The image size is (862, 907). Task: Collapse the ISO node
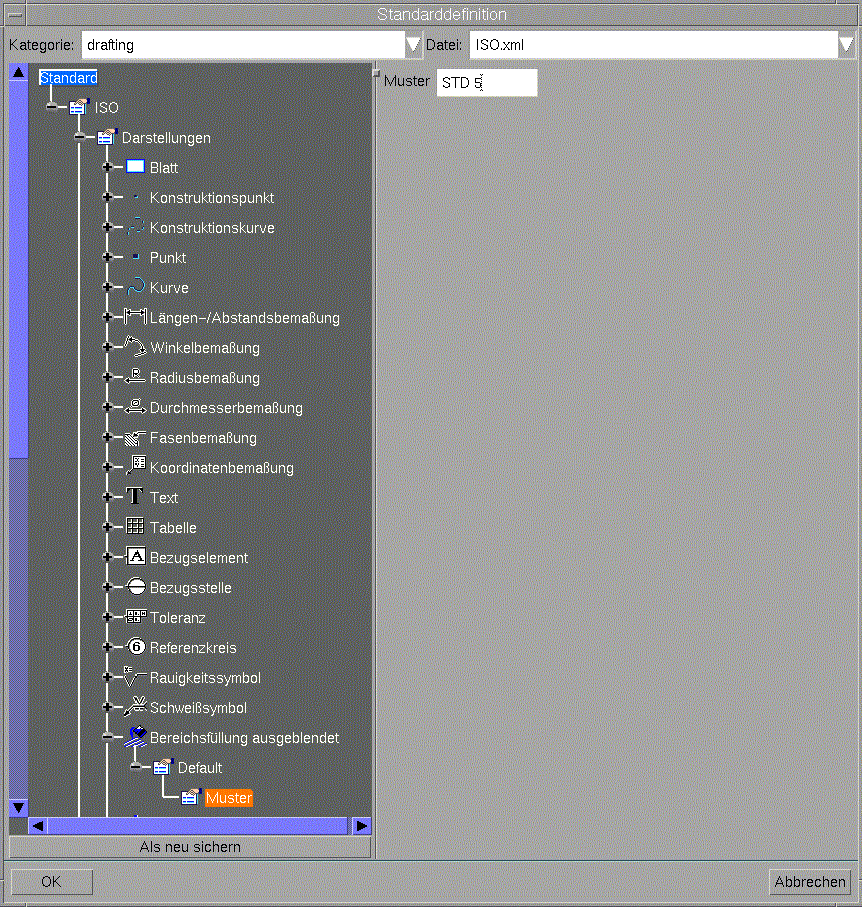51,106
